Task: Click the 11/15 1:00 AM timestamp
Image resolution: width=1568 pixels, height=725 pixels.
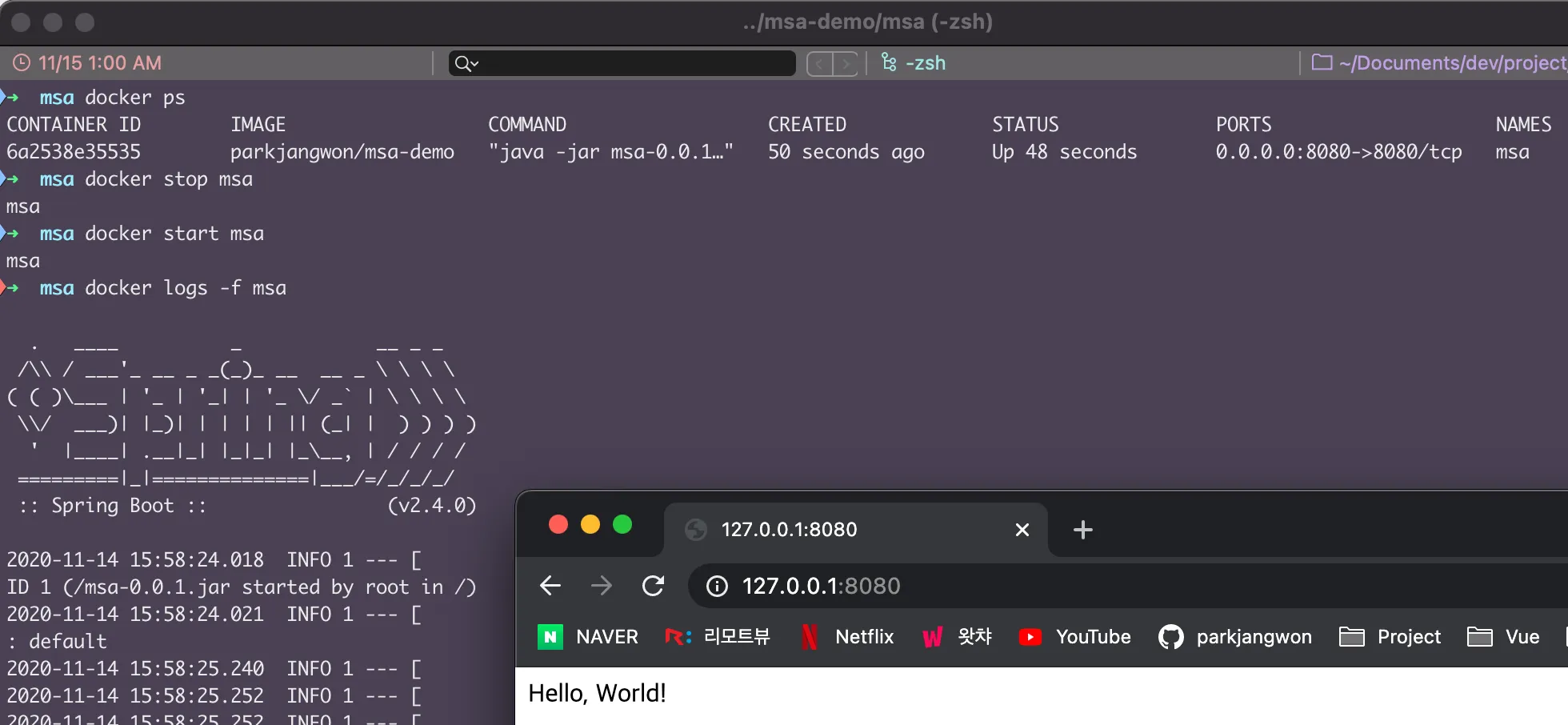Action: coord(100,62)
